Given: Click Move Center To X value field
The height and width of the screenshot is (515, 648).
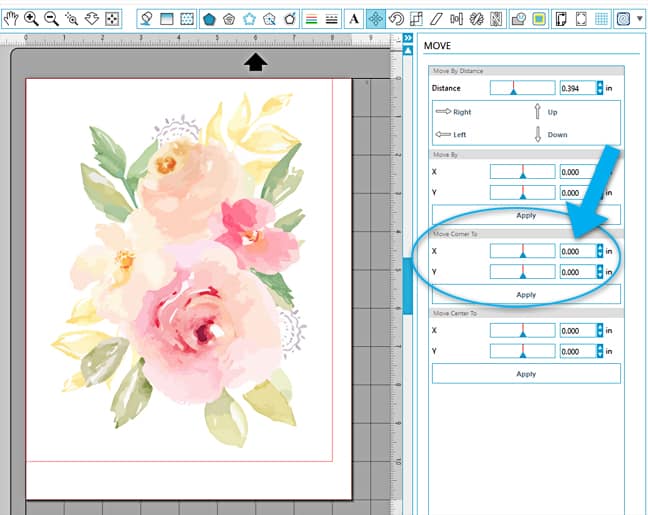Looking at the screenshot, I should coord(578,331).
